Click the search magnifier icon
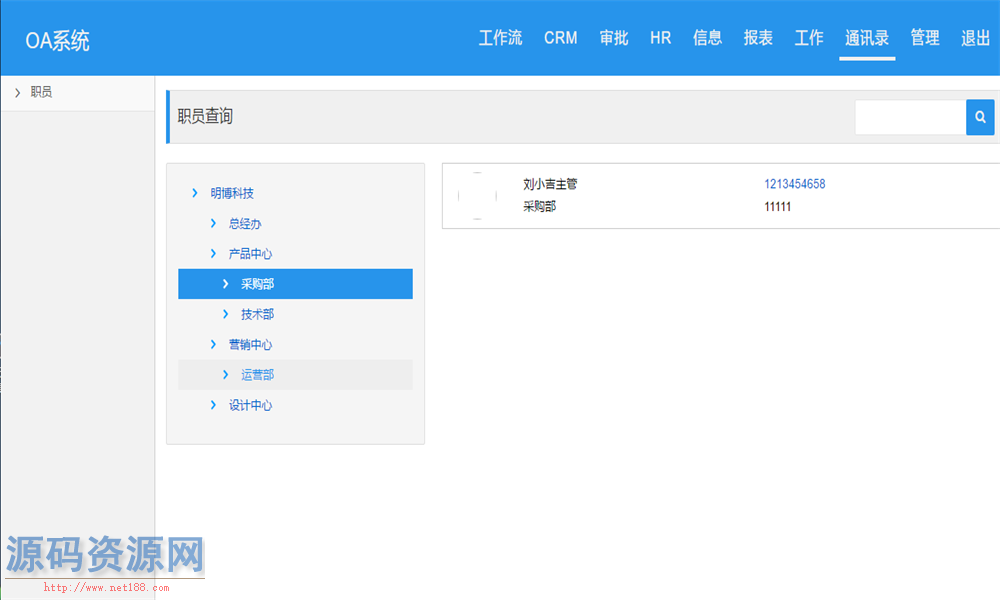This screenshot has width=1000, height=600. coord(979,117)
